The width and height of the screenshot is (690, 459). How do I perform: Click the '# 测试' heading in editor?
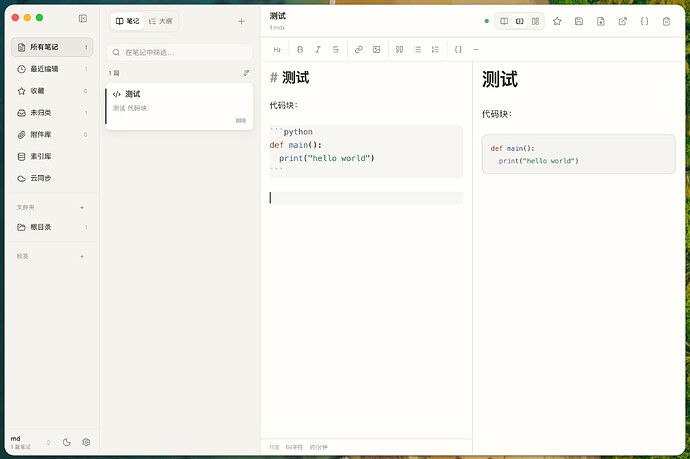click(x=290, y=78)
